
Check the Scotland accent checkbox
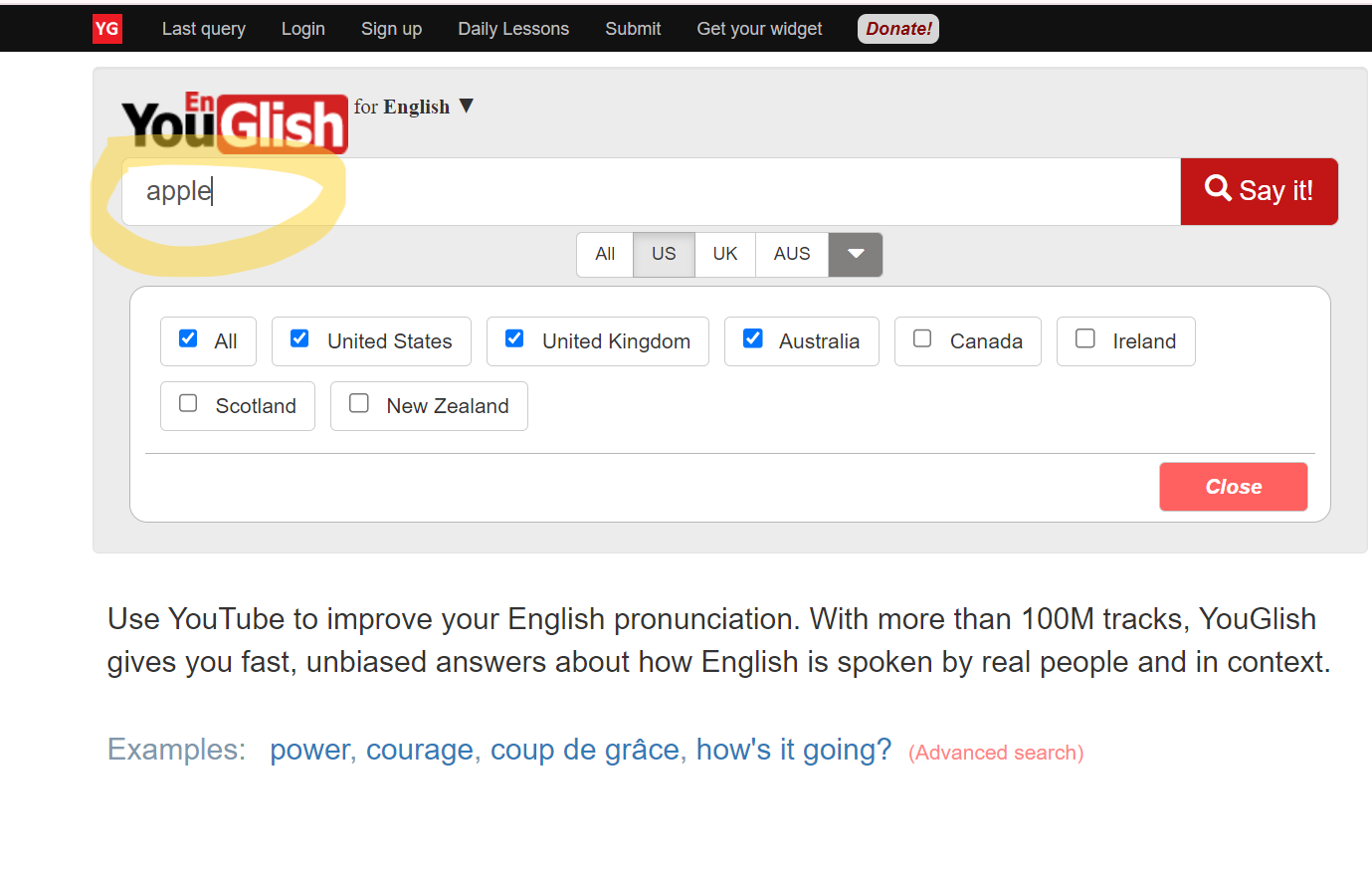tap(188, 403)
